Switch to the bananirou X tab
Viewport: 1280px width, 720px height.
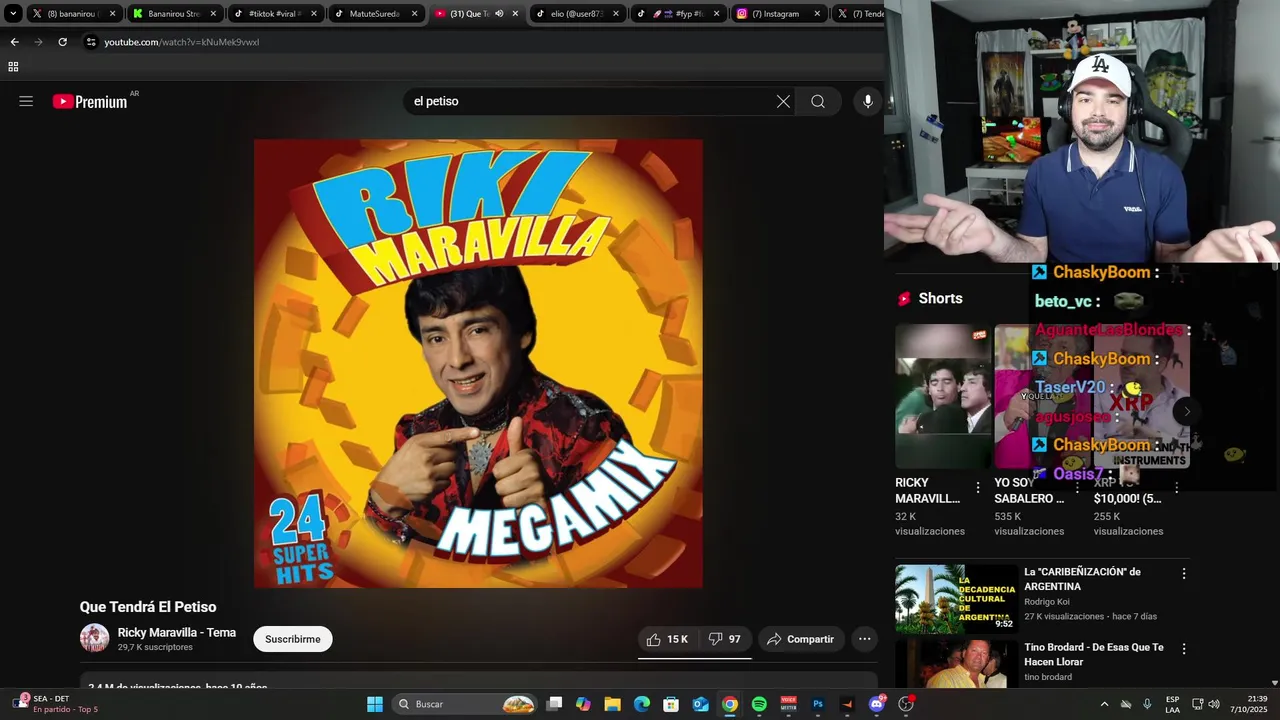[x=72, y=14]
